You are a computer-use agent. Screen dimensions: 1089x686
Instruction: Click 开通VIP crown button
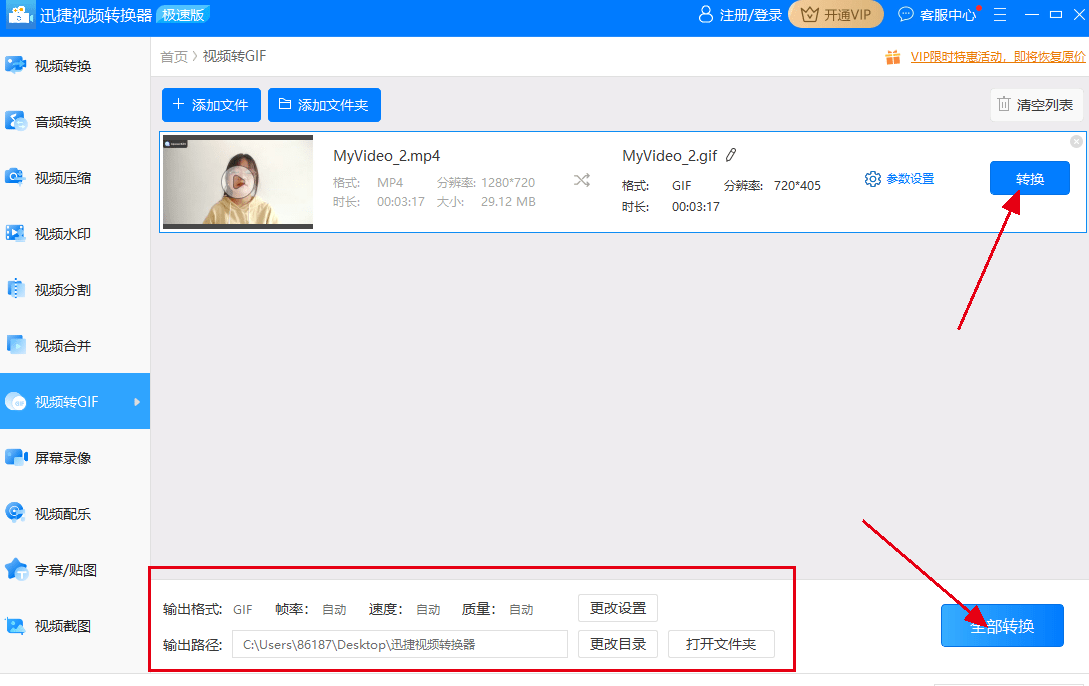click(836, 15)
